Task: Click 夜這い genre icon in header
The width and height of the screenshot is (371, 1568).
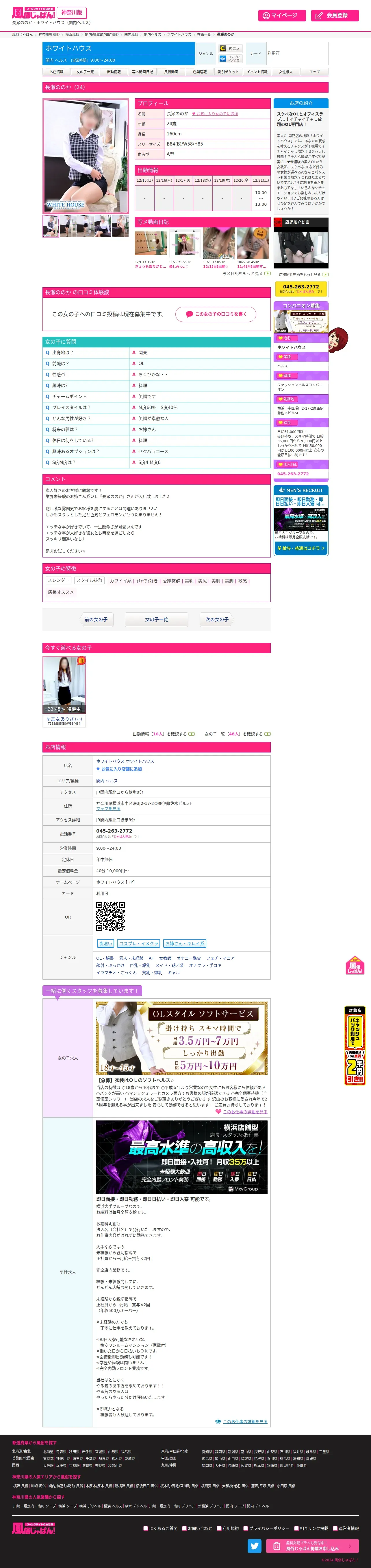Action: pyautogui.click(x=231, y=48)
